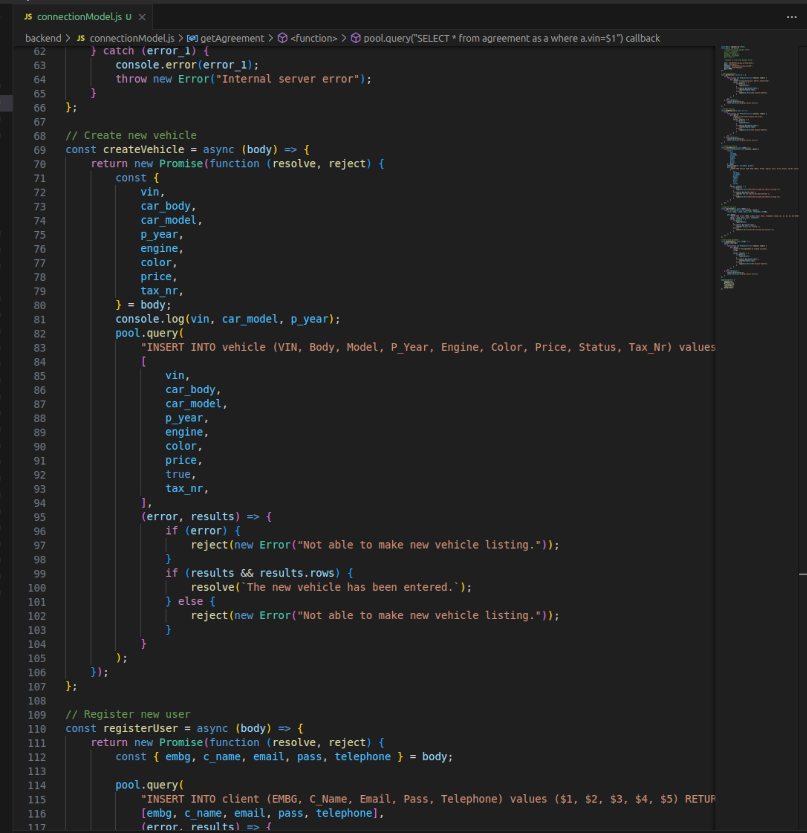Open the <function> breadcrumb item

coord(315,38)
